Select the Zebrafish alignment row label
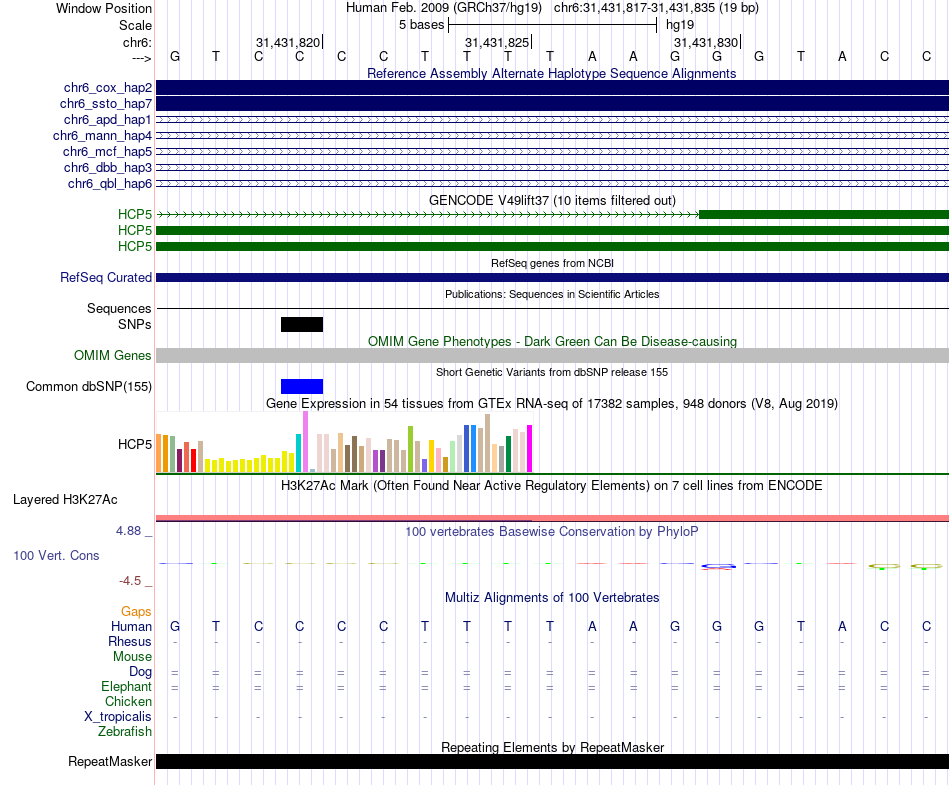950x785 pixels. (125, 731)
